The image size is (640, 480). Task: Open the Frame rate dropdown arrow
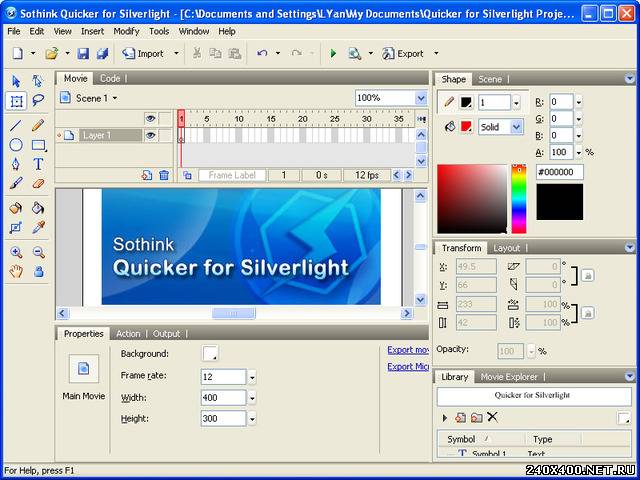point(252,377)
